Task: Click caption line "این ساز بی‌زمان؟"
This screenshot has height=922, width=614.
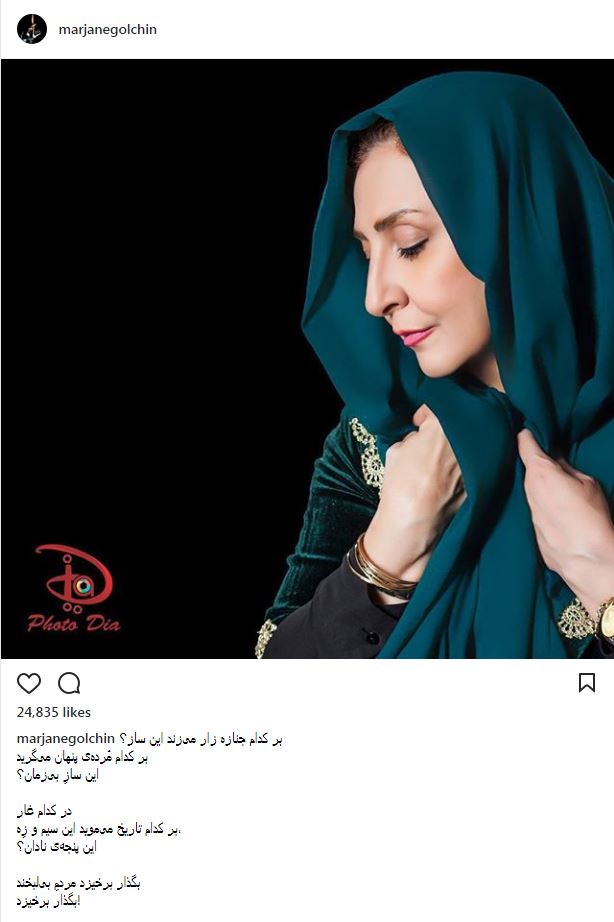Action: [58, 775]
